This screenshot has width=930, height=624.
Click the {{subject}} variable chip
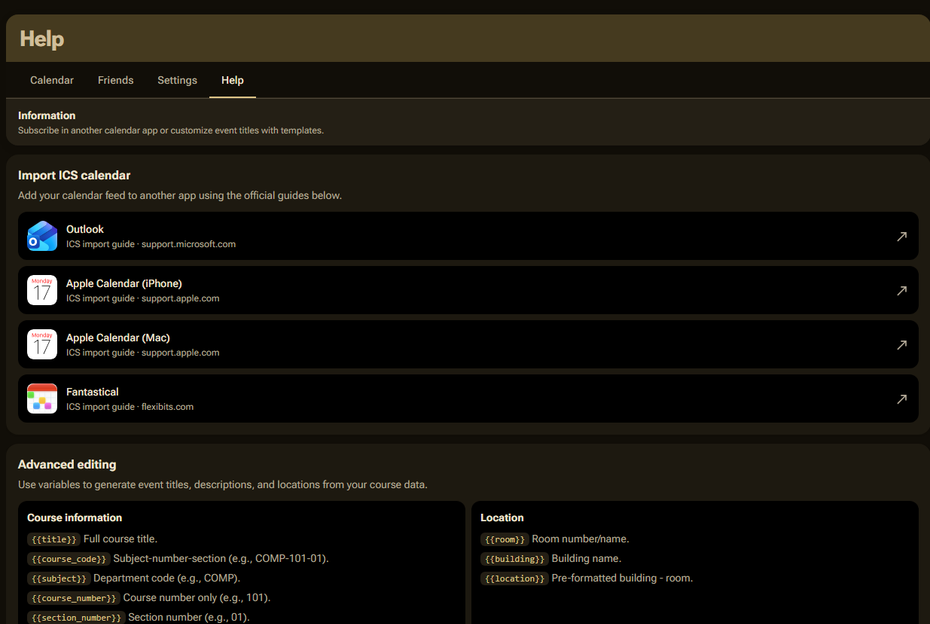[x=59, y=578]
